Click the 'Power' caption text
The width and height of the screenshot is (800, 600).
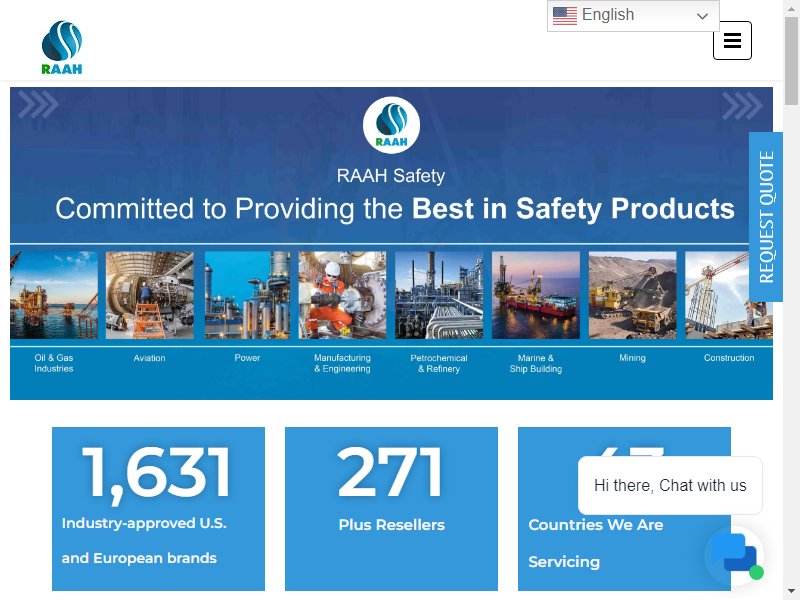247,358
